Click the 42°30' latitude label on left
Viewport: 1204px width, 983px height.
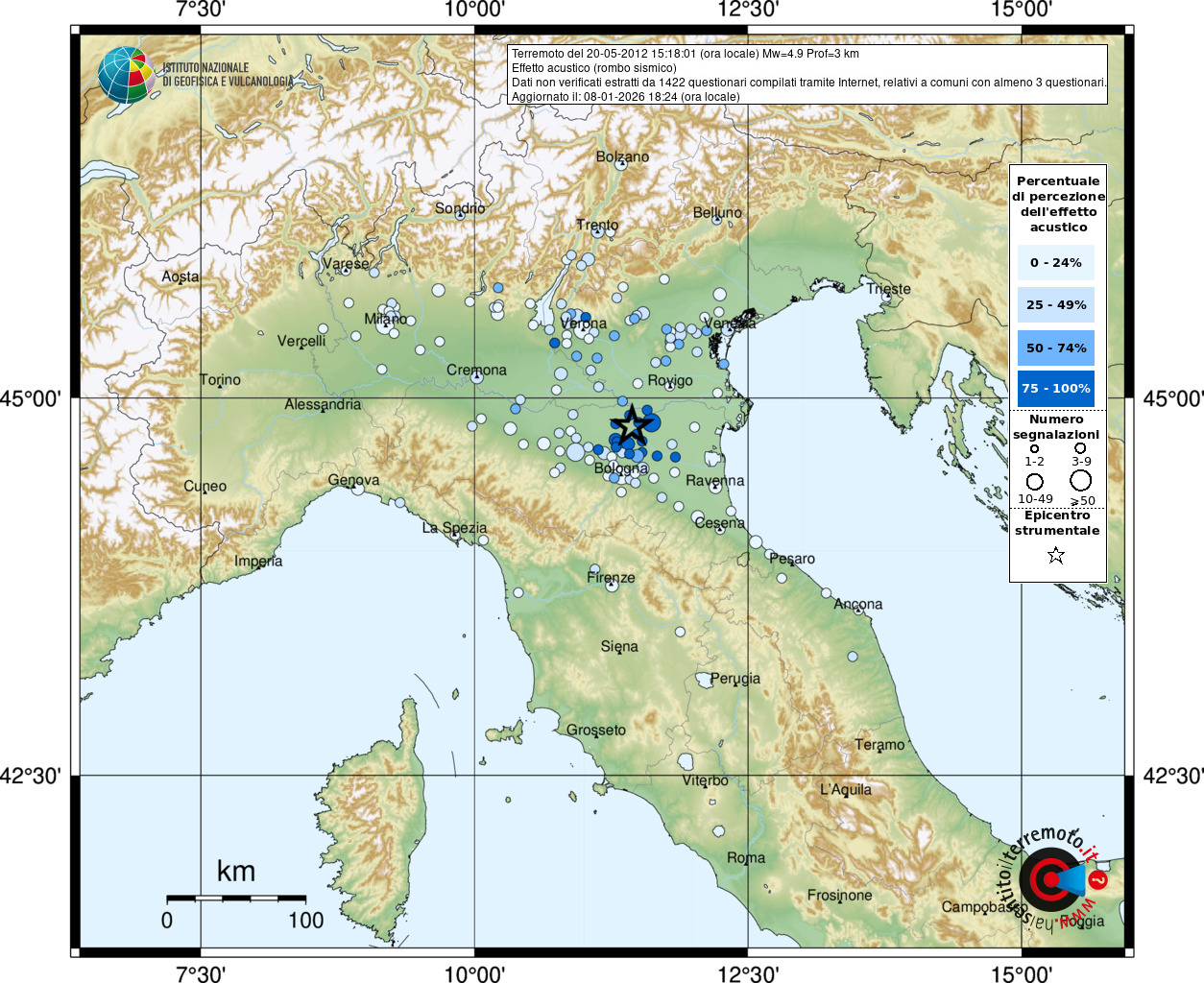[x=29, y=775]
